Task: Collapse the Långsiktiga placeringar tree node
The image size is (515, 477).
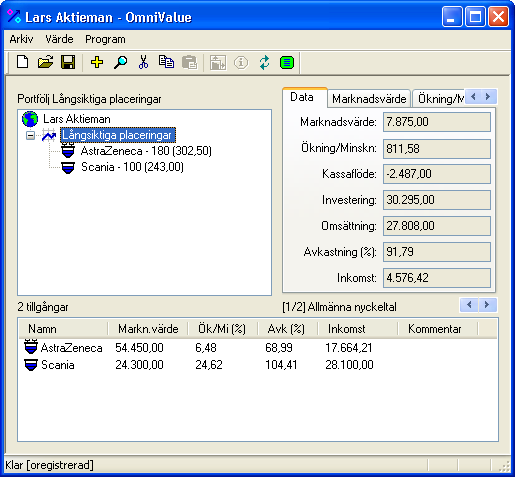Action: (x=30, y=136)
